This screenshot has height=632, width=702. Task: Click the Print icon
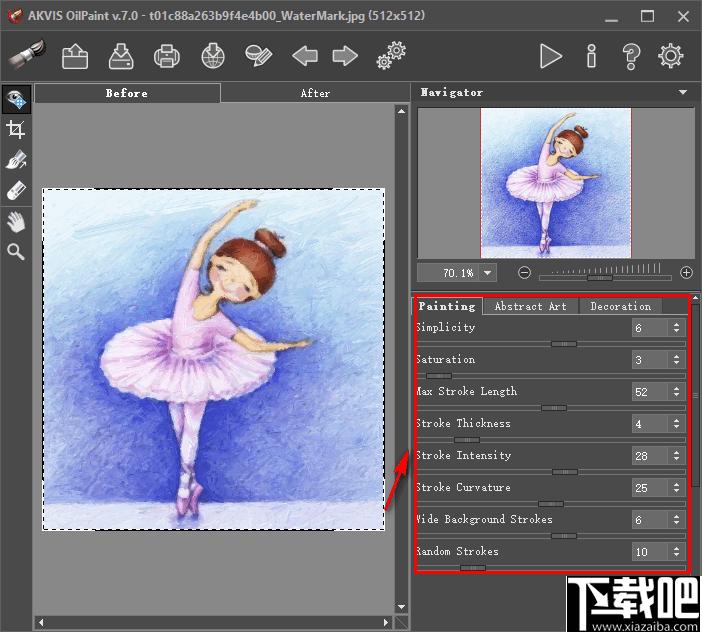[x=167, y=56]
